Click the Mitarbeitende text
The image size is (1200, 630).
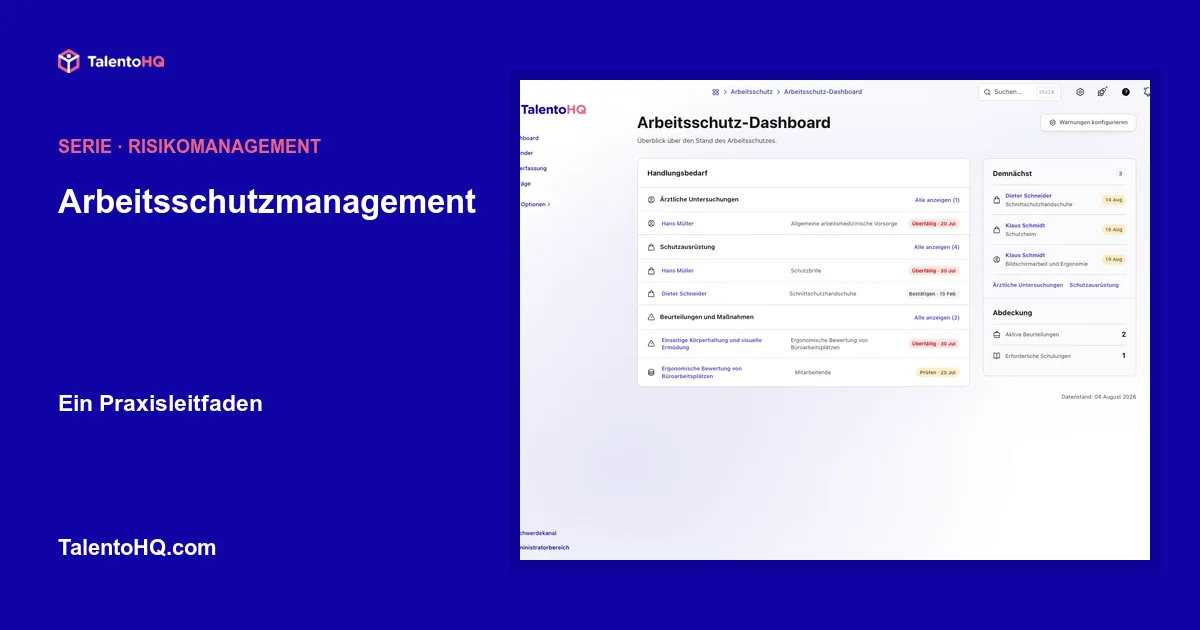813,372
